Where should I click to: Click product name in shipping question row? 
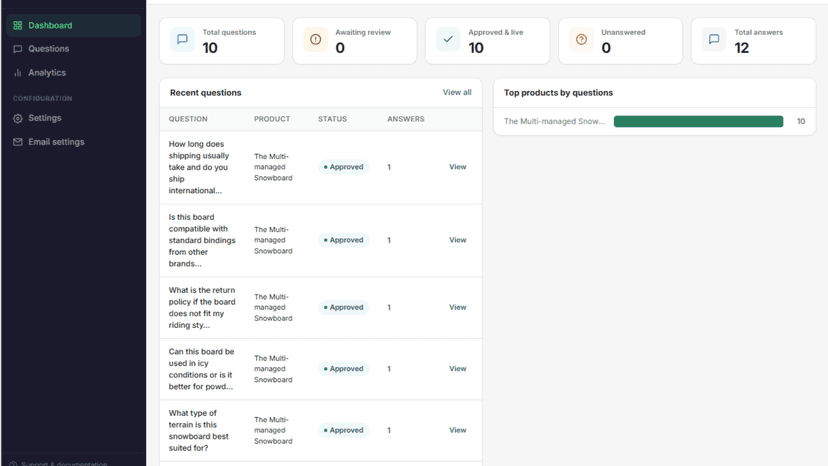[x=273, y=167]
